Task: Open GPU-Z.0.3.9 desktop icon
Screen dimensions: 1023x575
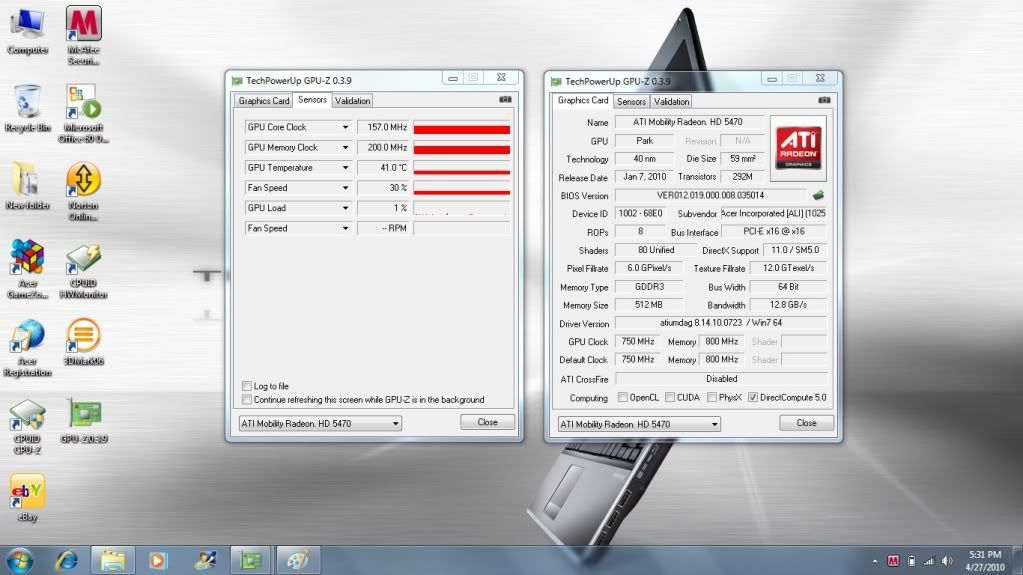Action: tap(84, 420)
